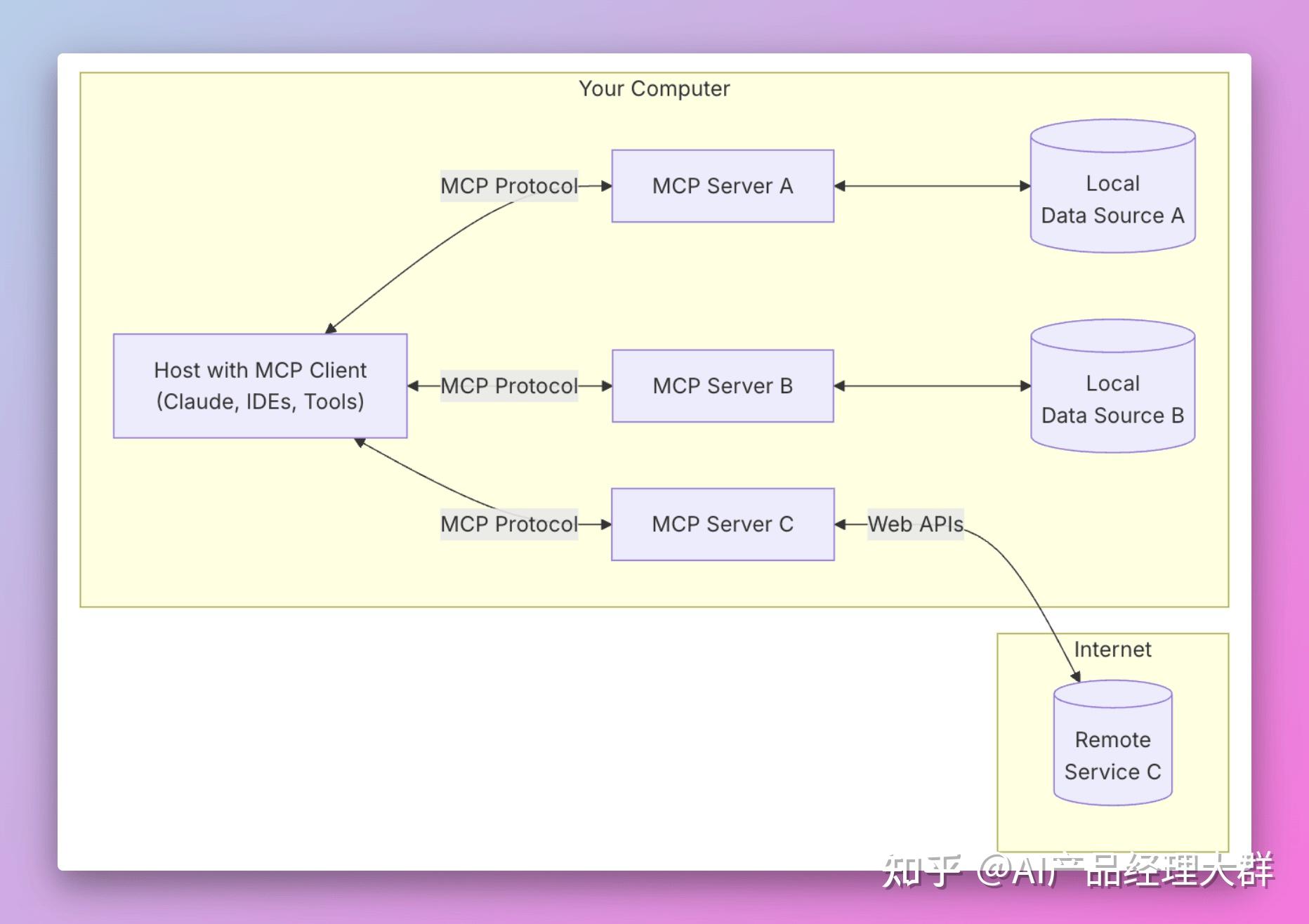Image resolution: width=1309 pixels, height=924 pixels.
Task: Click the Web APIs label
Action: click(x=915, y=524)
